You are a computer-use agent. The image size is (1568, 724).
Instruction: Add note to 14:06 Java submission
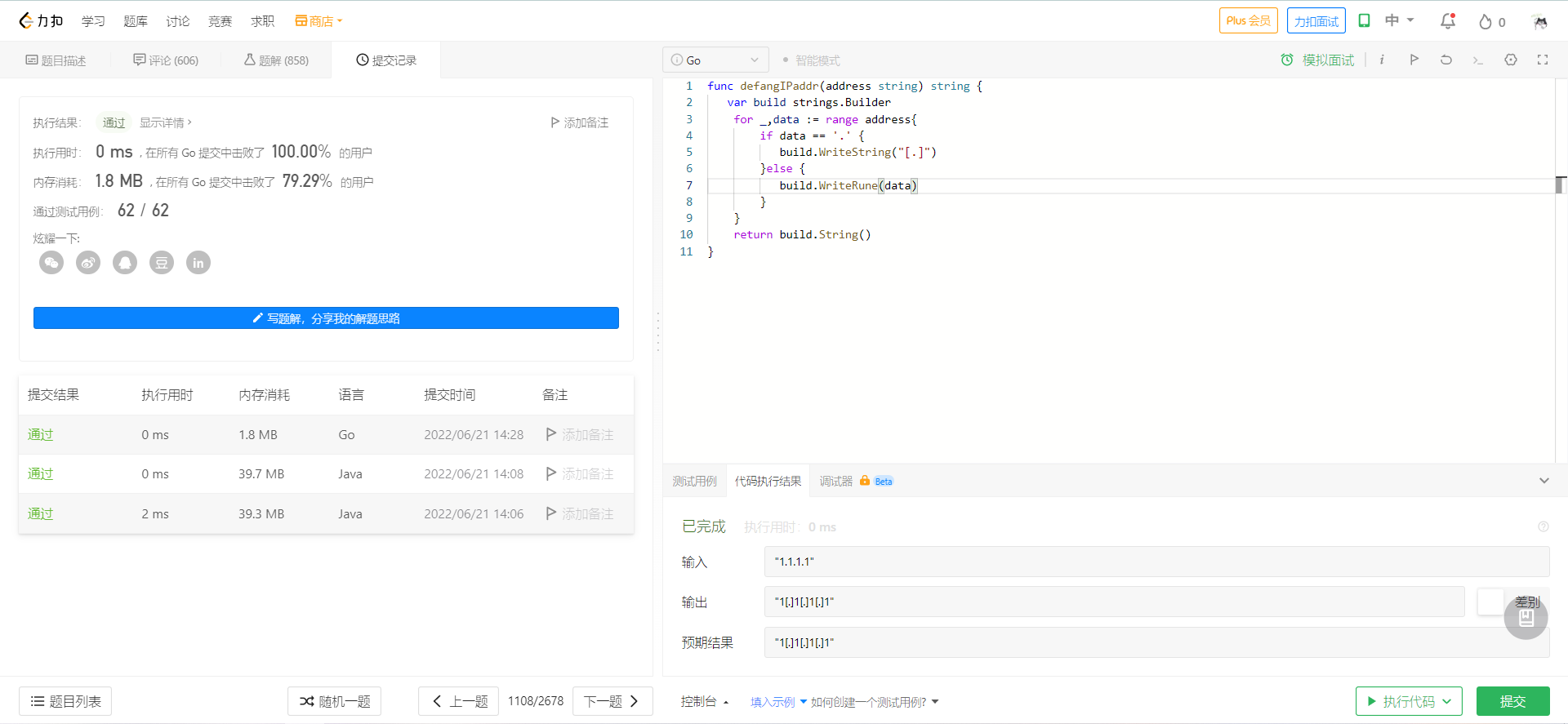(580, 513)
